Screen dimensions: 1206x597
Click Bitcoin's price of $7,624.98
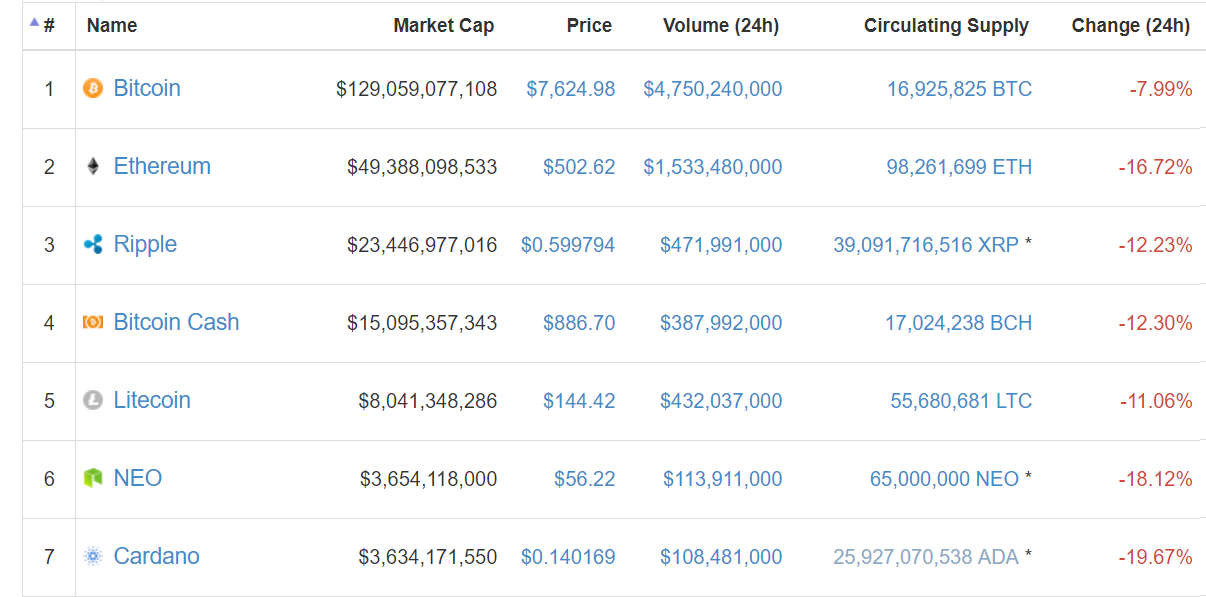[571, 89]
